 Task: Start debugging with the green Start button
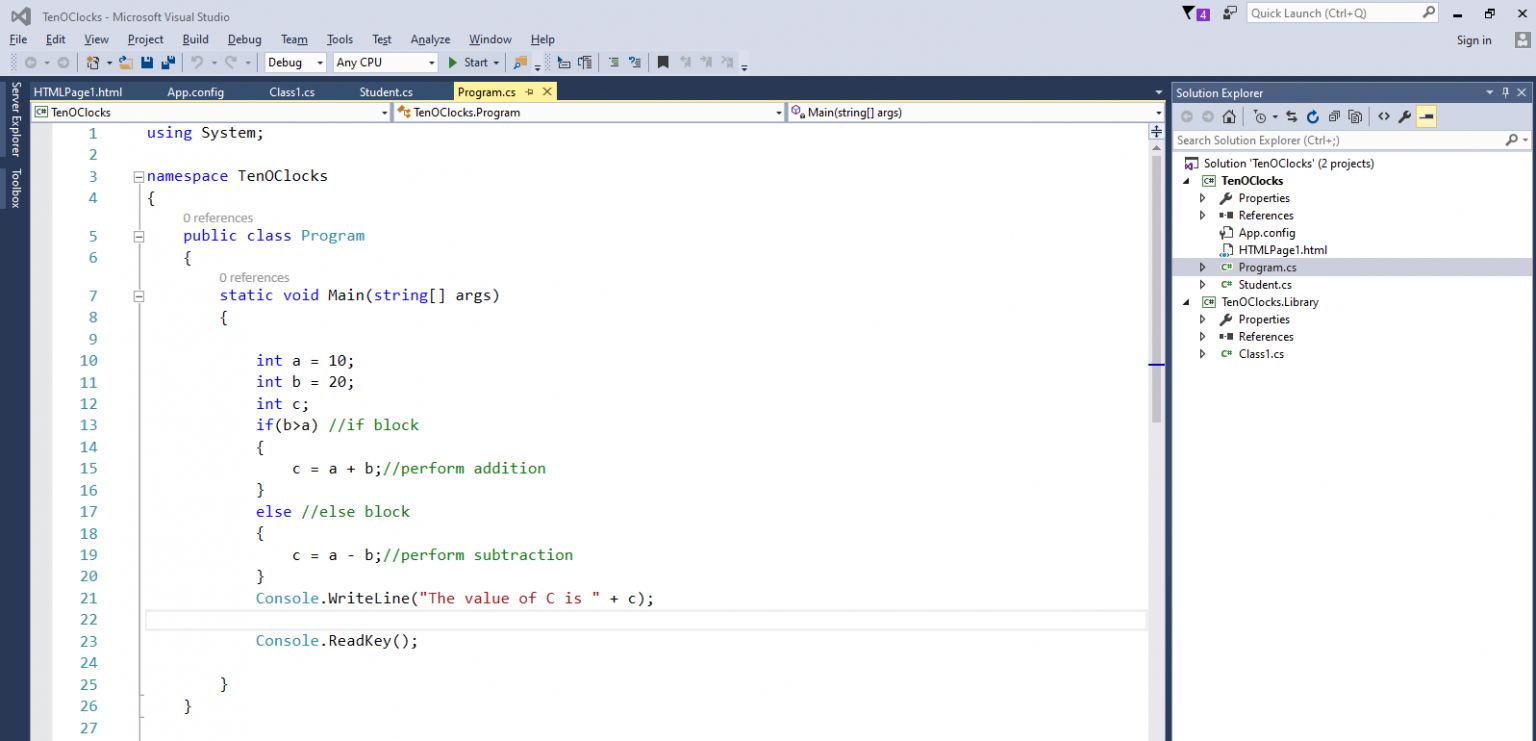point(472,62)
